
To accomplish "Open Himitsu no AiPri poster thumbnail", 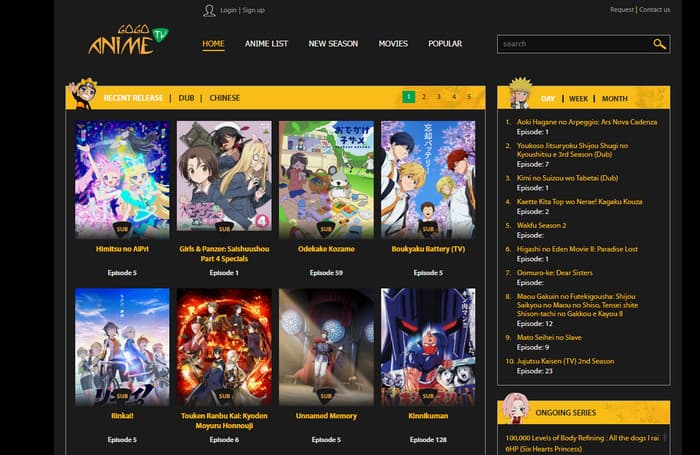I will pyautogui.click(x=122, y=180).
